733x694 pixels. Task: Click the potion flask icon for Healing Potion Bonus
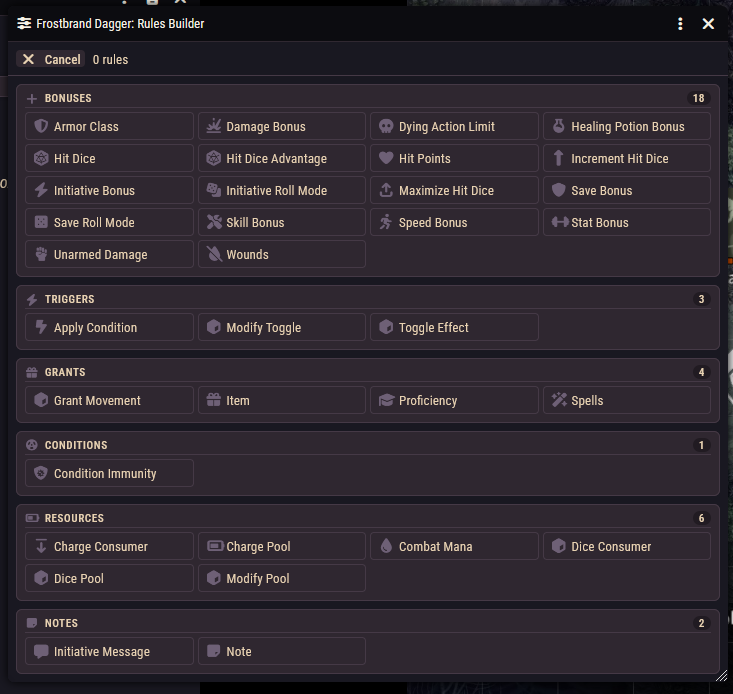559,126
